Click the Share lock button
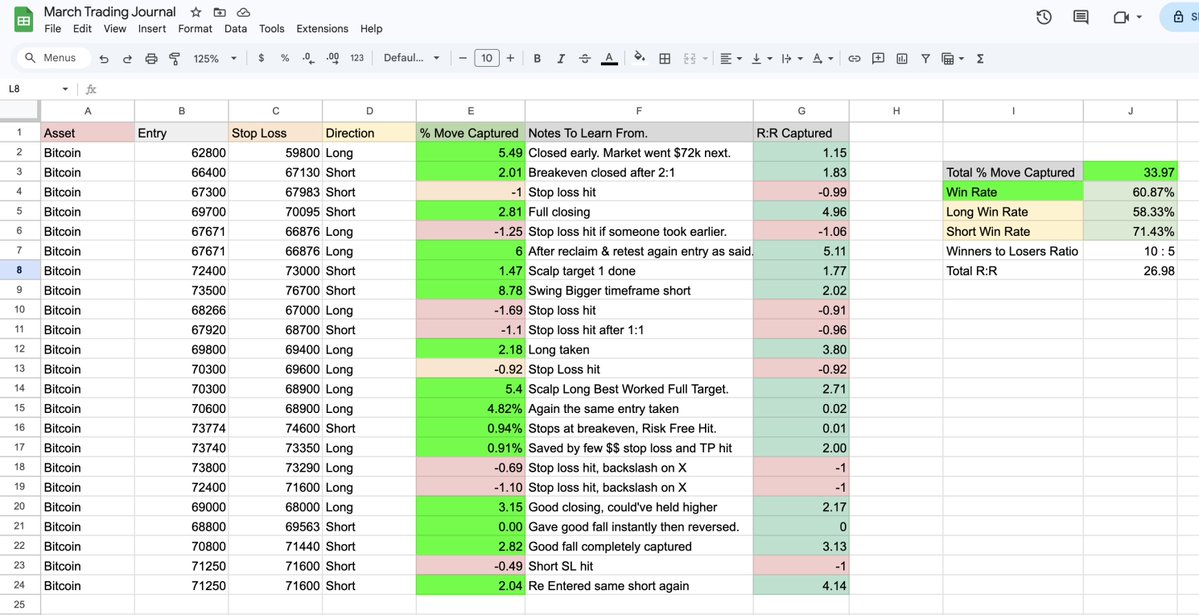Image resolution: width=1199 pixels, height=615 pixels. click(x=1181, y=18)
